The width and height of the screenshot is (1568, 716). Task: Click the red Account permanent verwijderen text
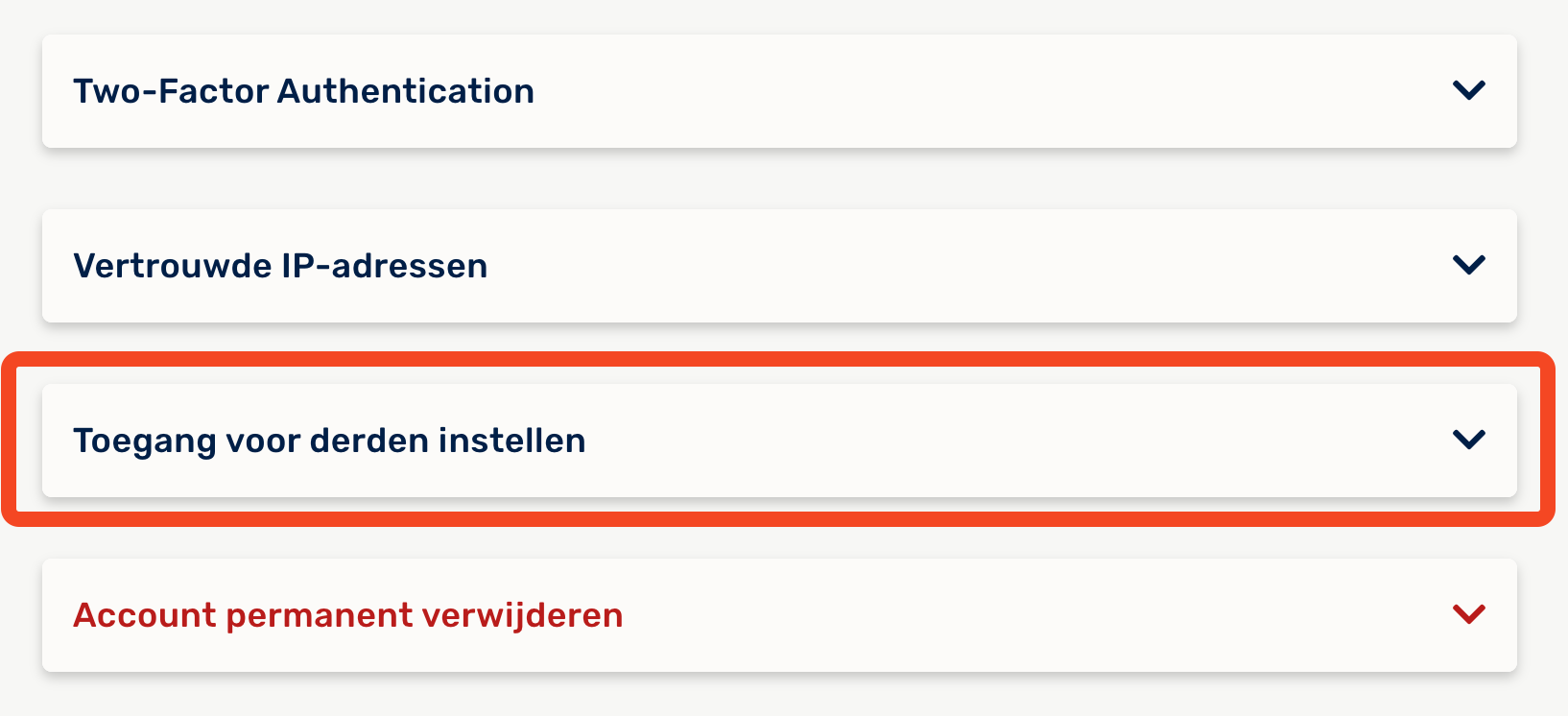347,615
